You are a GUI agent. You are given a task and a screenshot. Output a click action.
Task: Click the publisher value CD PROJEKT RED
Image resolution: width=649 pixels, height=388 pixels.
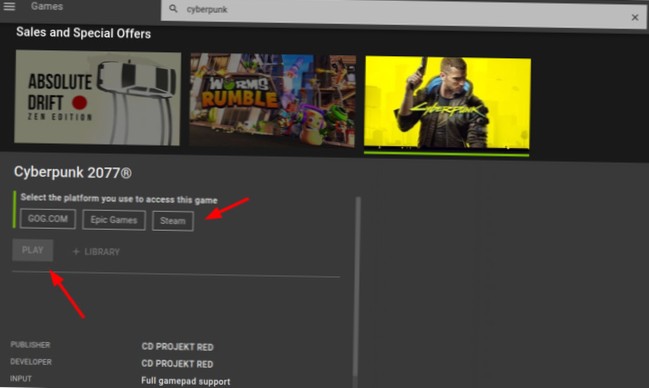[177, 347]
